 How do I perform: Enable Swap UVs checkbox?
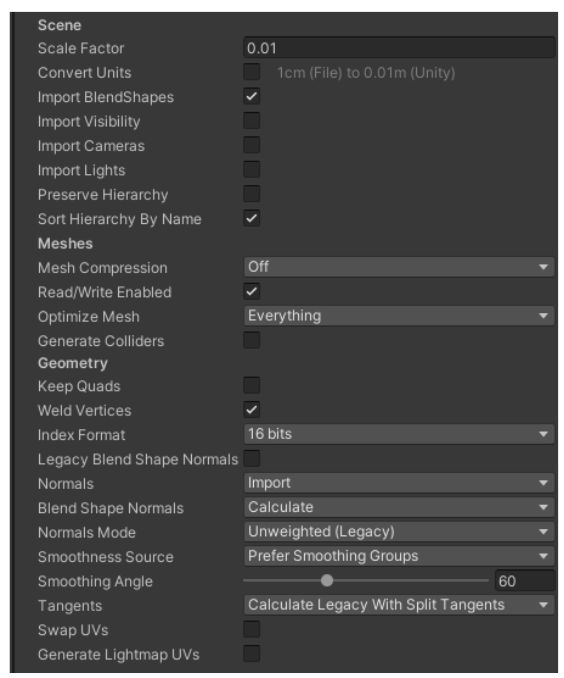[252, 630]
